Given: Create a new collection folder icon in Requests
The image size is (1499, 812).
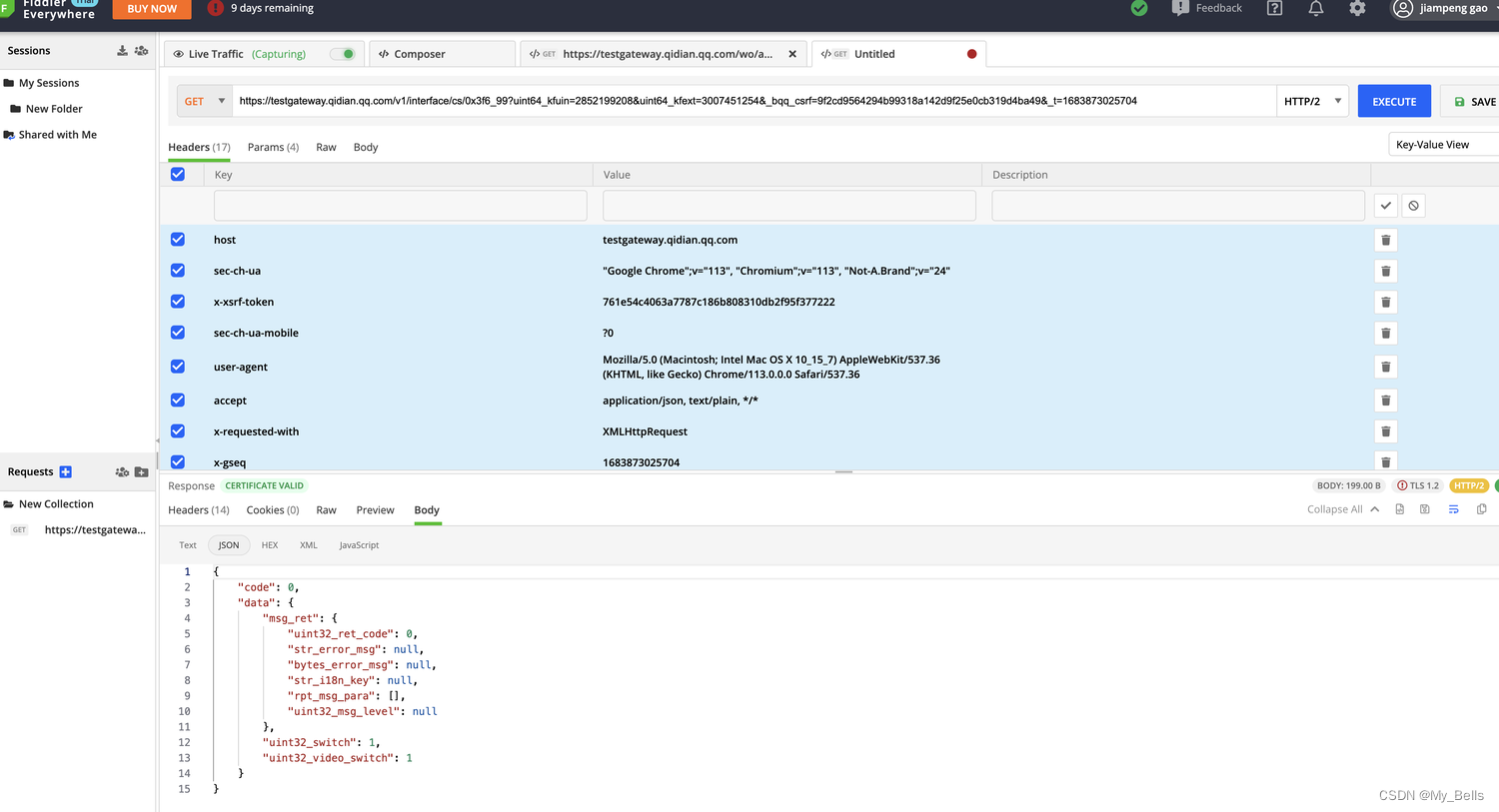Looking at the screenshot, I should (x=141, y=471).
